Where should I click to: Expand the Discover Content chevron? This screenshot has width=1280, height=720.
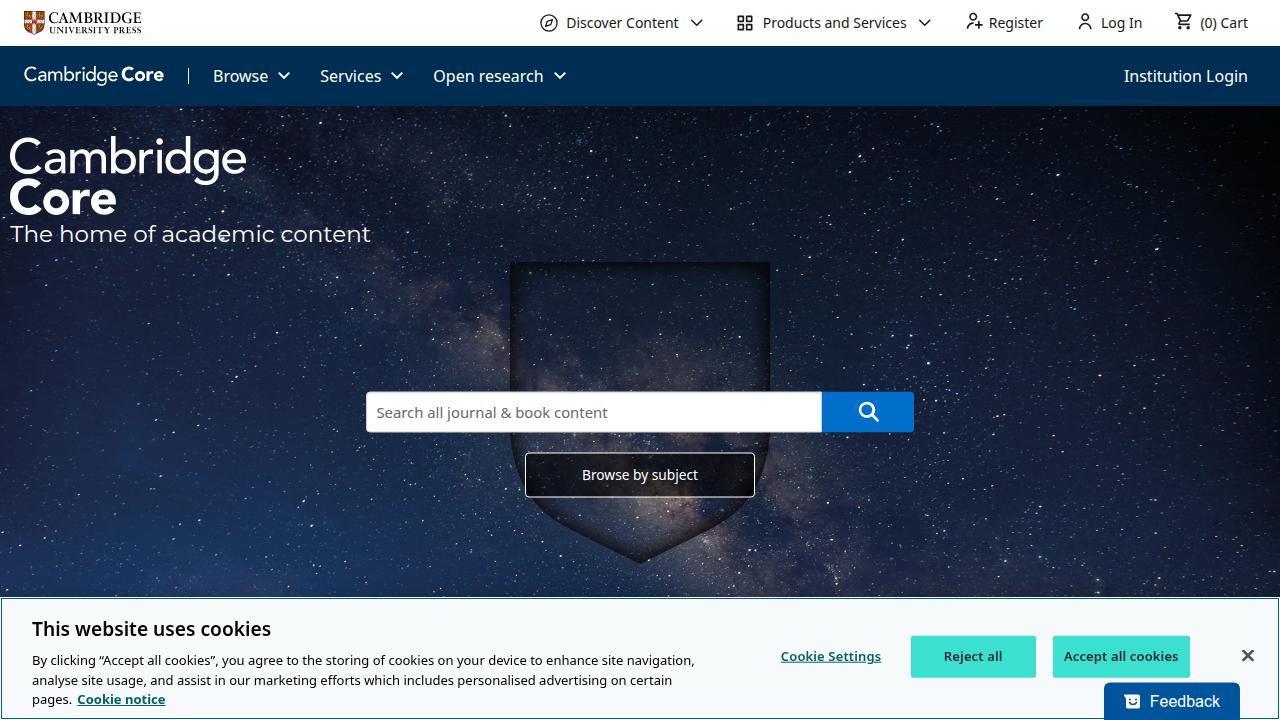click(x=697, y=23)
